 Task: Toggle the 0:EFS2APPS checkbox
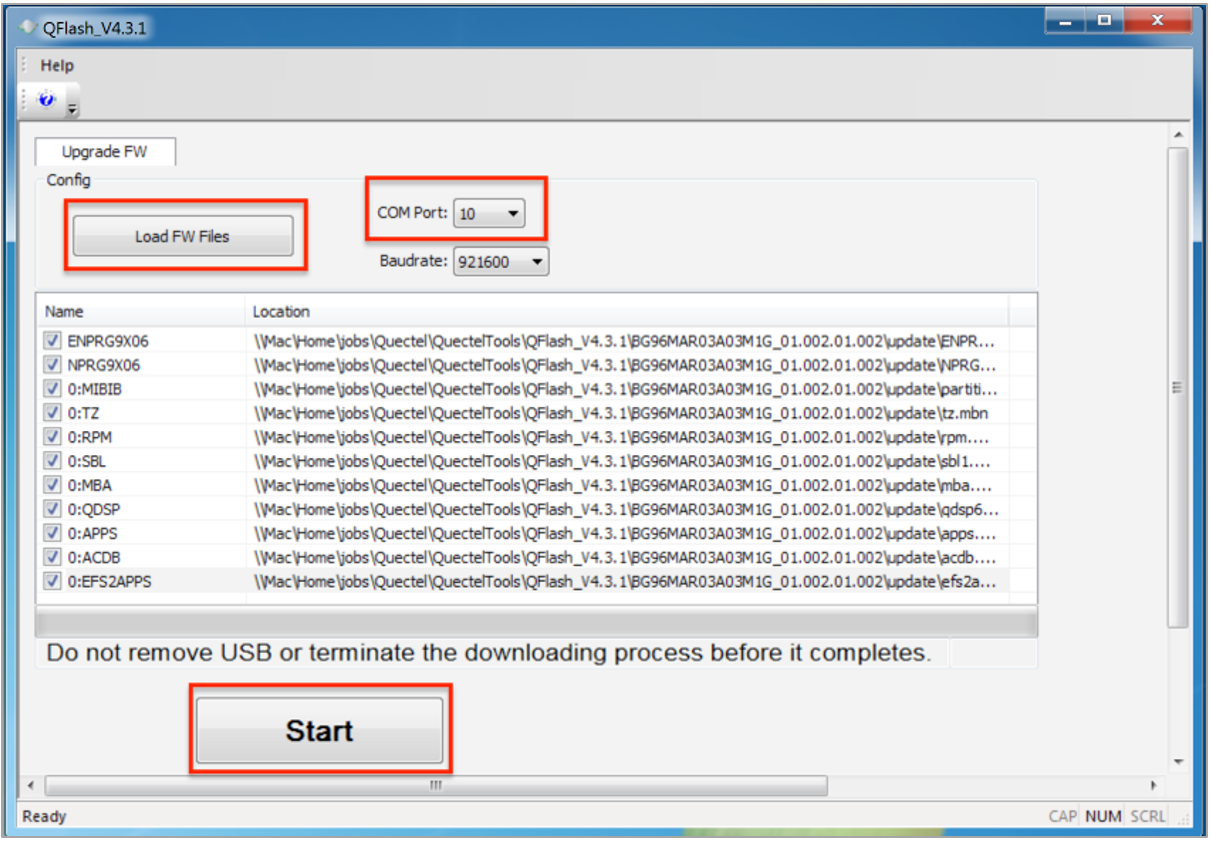click(x=52, y=581)
